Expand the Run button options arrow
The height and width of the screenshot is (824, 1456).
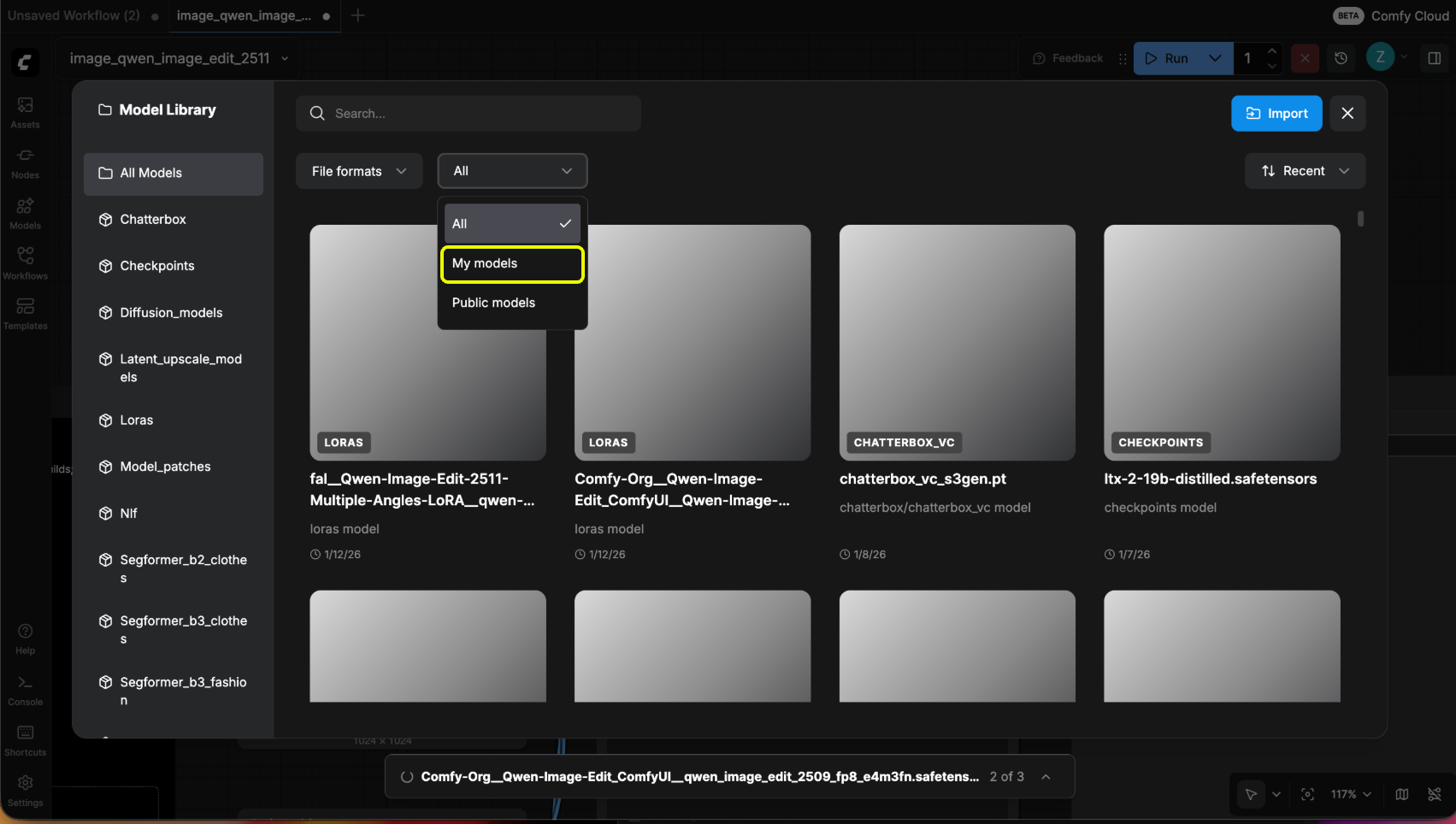(1215, 58)
